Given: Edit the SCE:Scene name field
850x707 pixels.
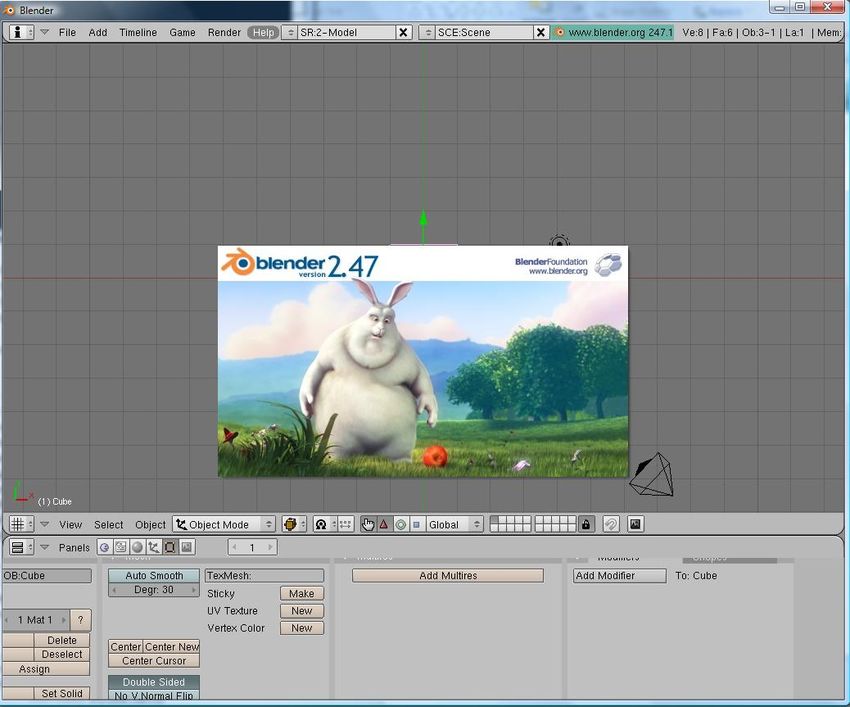Looking at the screenshot, I should point(484,33).
